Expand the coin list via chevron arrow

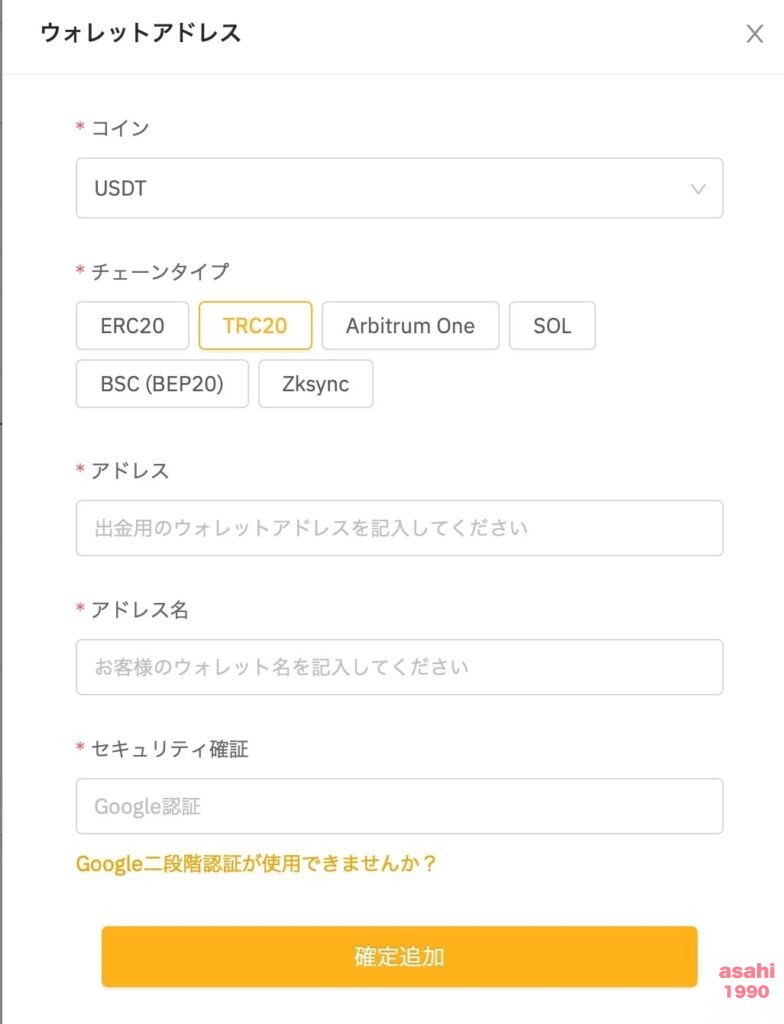click(x=698, y=189)
